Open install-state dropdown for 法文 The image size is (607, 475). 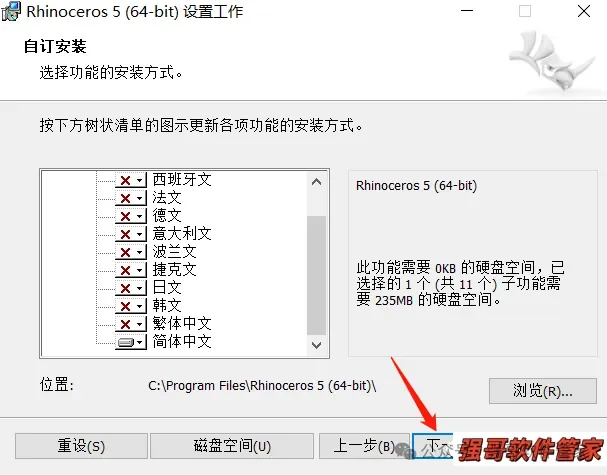coord(131,198)
